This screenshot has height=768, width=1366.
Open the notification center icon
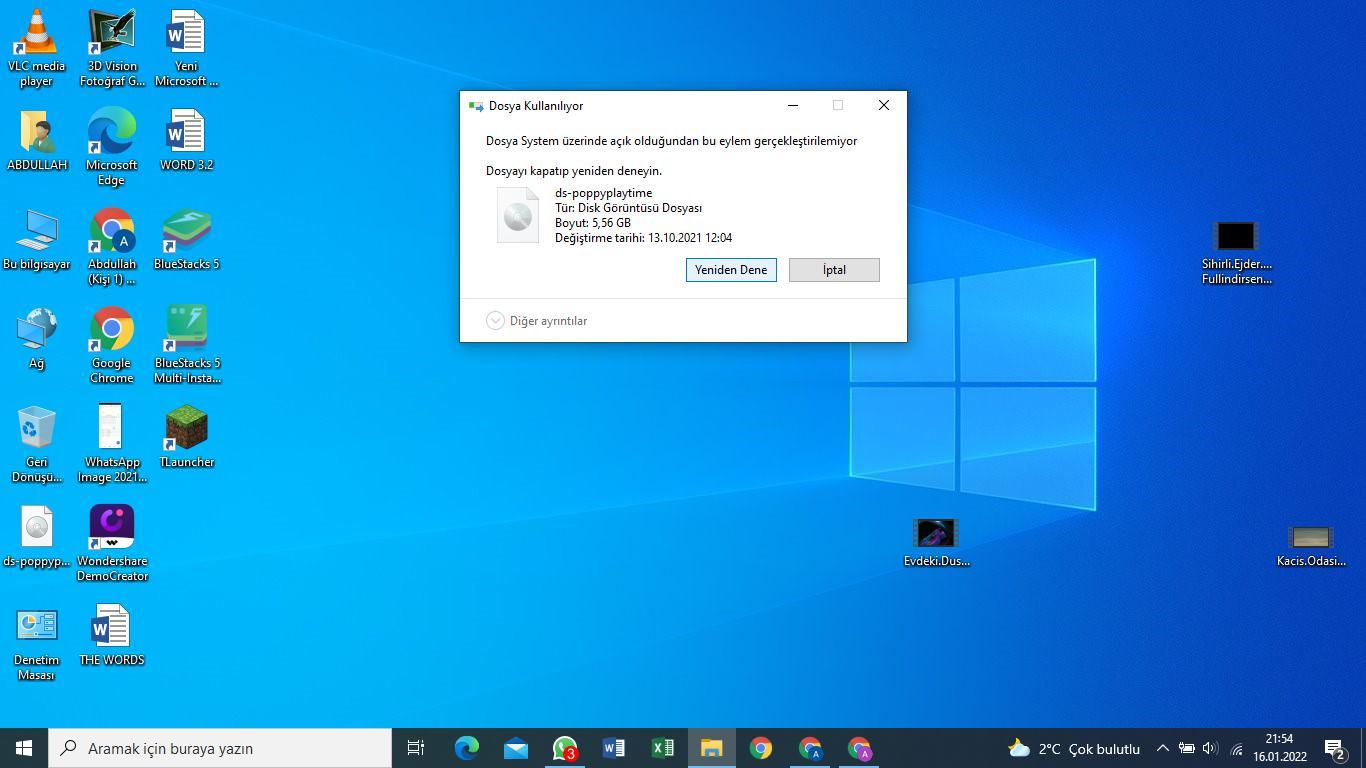(x=1336, y=748)
